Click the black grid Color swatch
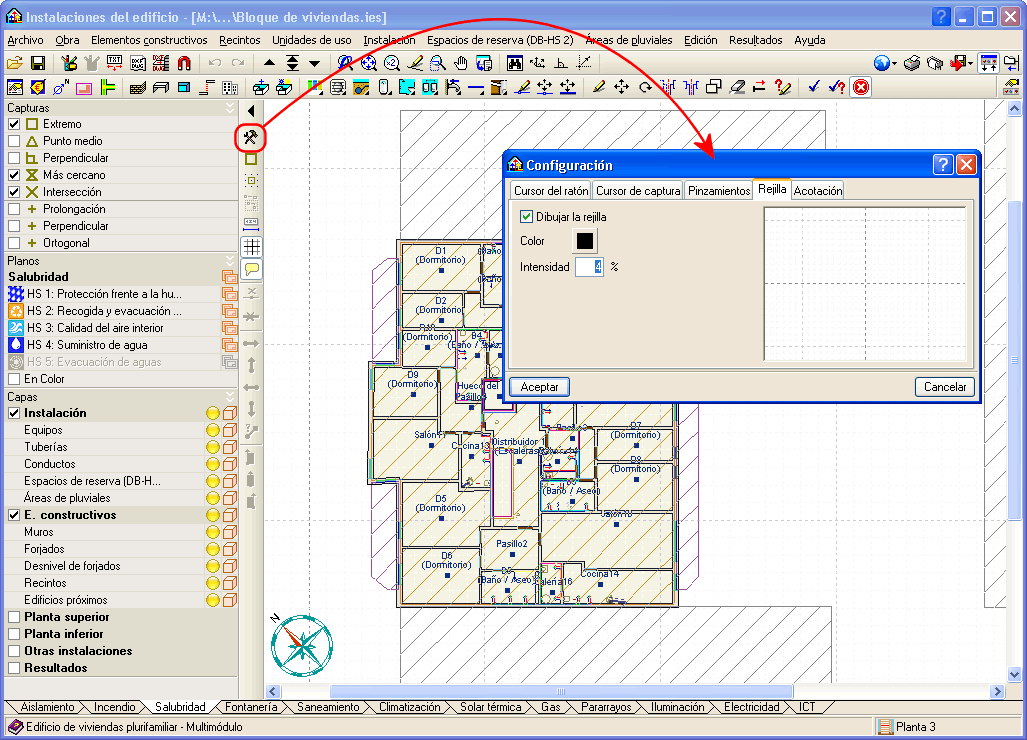Screen dimensions: 1027x740 tap(584, 241)
